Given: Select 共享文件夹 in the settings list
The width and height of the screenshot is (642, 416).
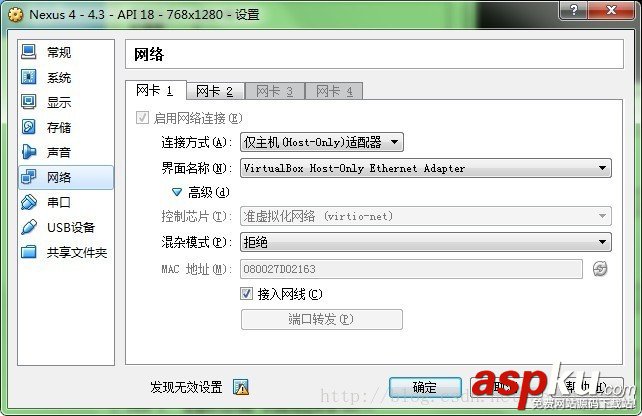Looking at the screenshot, I should 66,252.
